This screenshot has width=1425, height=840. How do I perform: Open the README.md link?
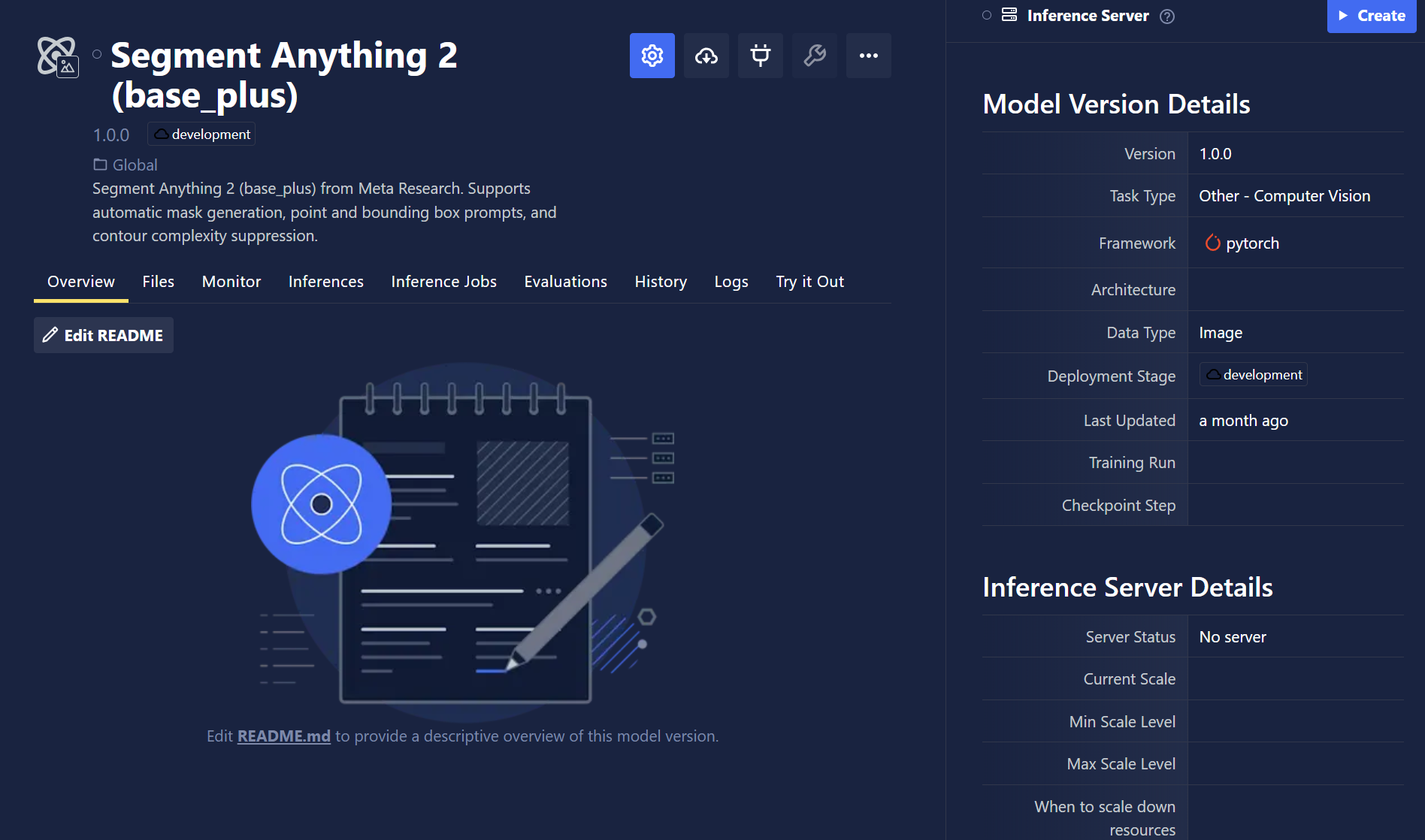click(x=284, y=736)
